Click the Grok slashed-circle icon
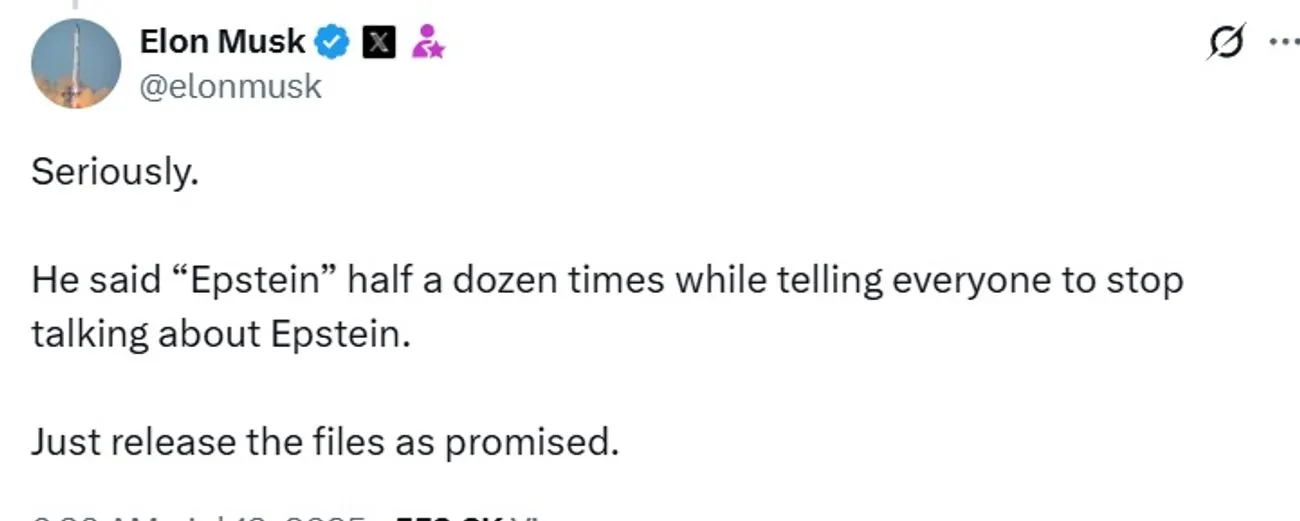Screen dimensions: 1300x521 click(x=1225, y=43)
